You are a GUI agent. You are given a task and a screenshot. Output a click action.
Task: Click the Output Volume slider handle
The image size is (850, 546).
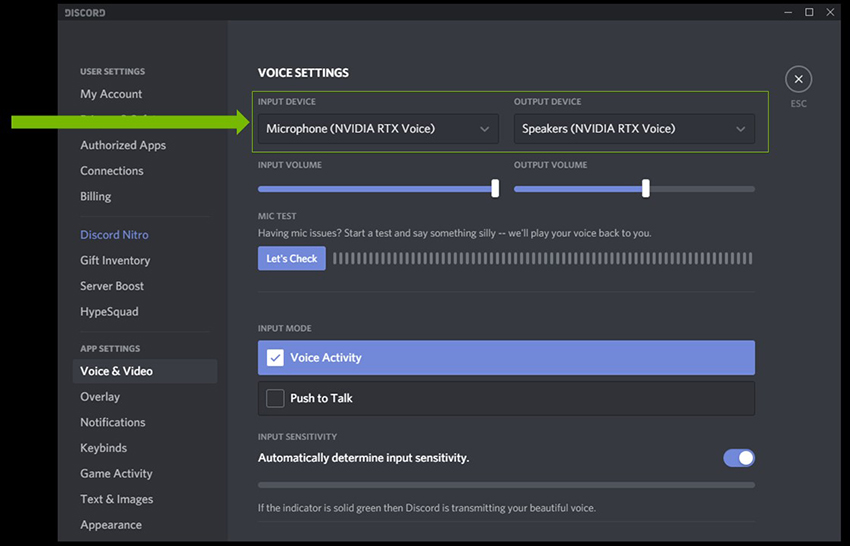[x=646, y=188]
